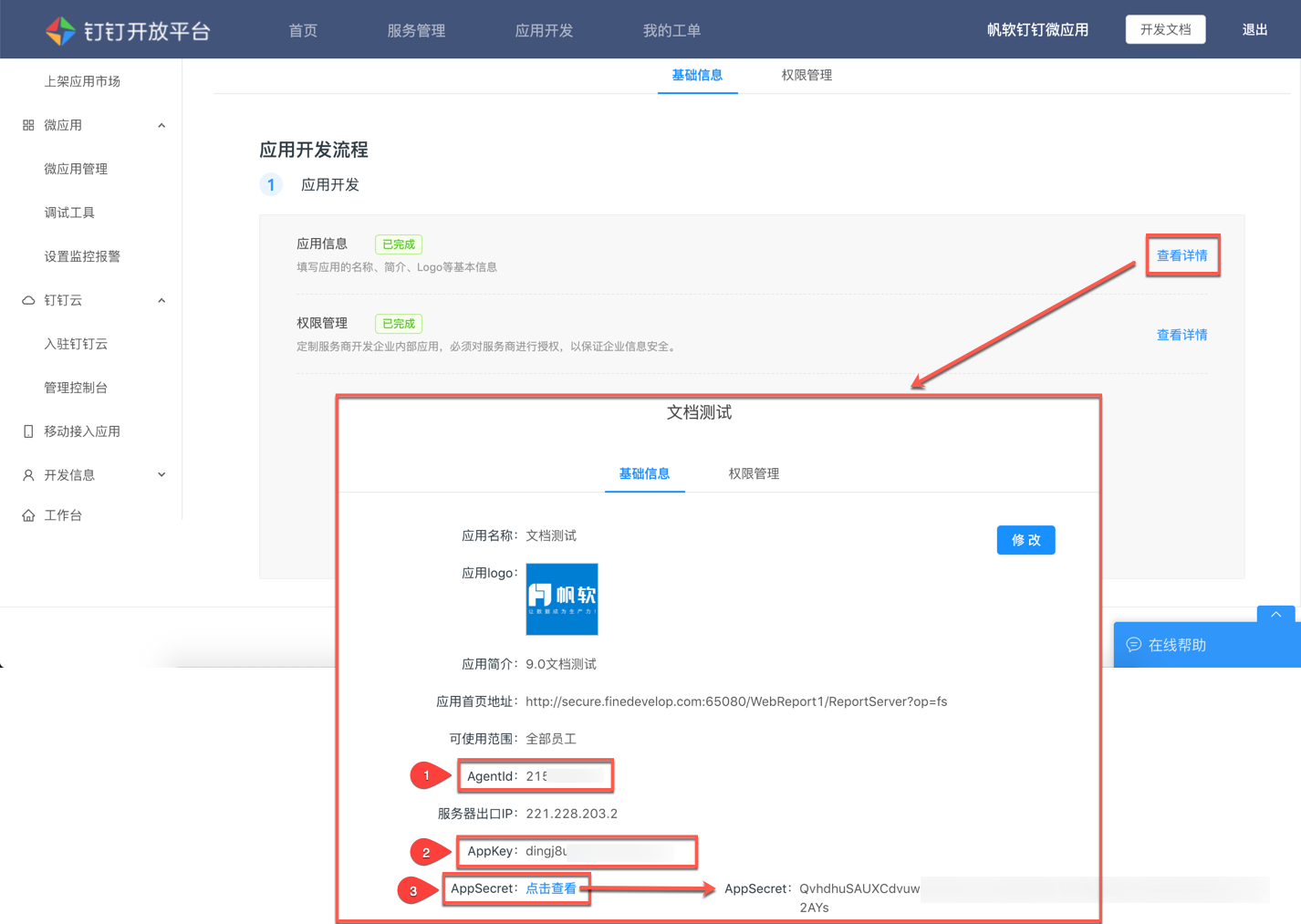
Task: Click the 开发文档 button
Action: coord(1165,29)
